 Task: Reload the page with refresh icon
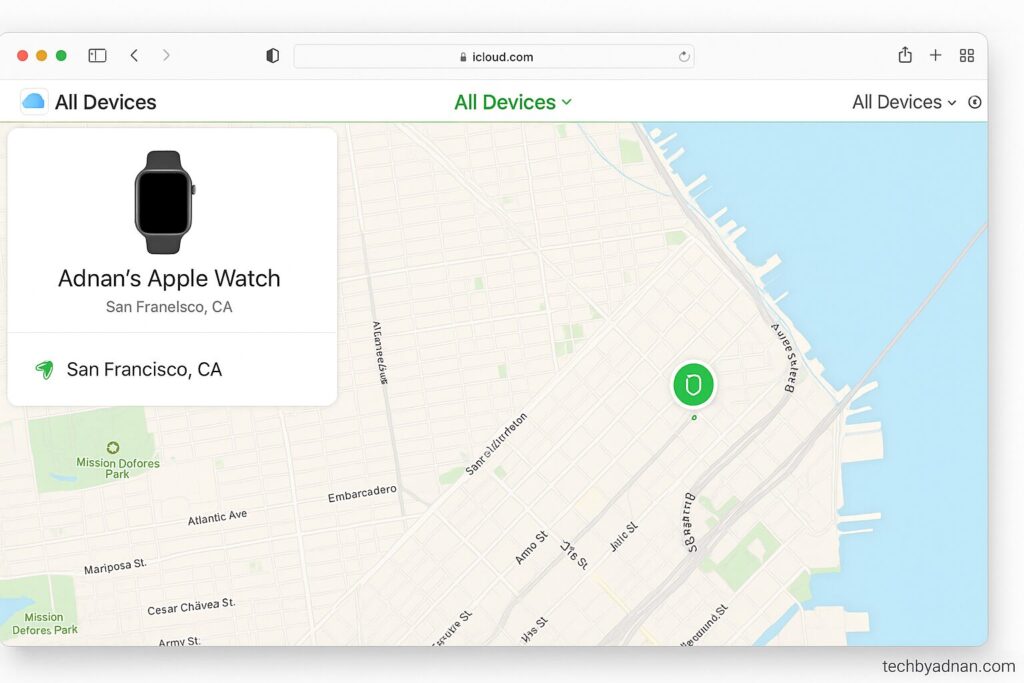pyautogui.click(x=684, y=57)
